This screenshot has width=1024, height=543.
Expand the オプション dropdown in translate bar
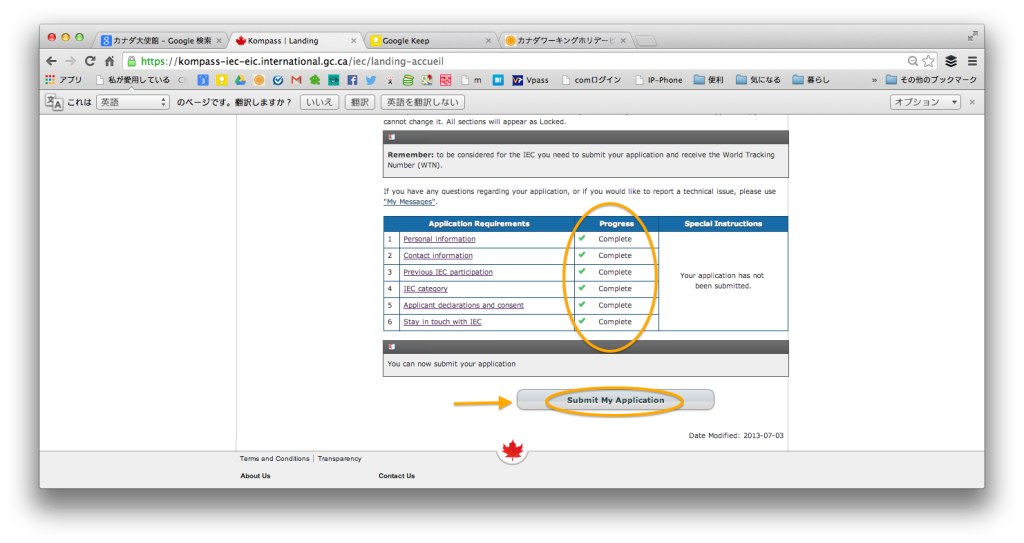pyautogui.click(x=925, y=102)
